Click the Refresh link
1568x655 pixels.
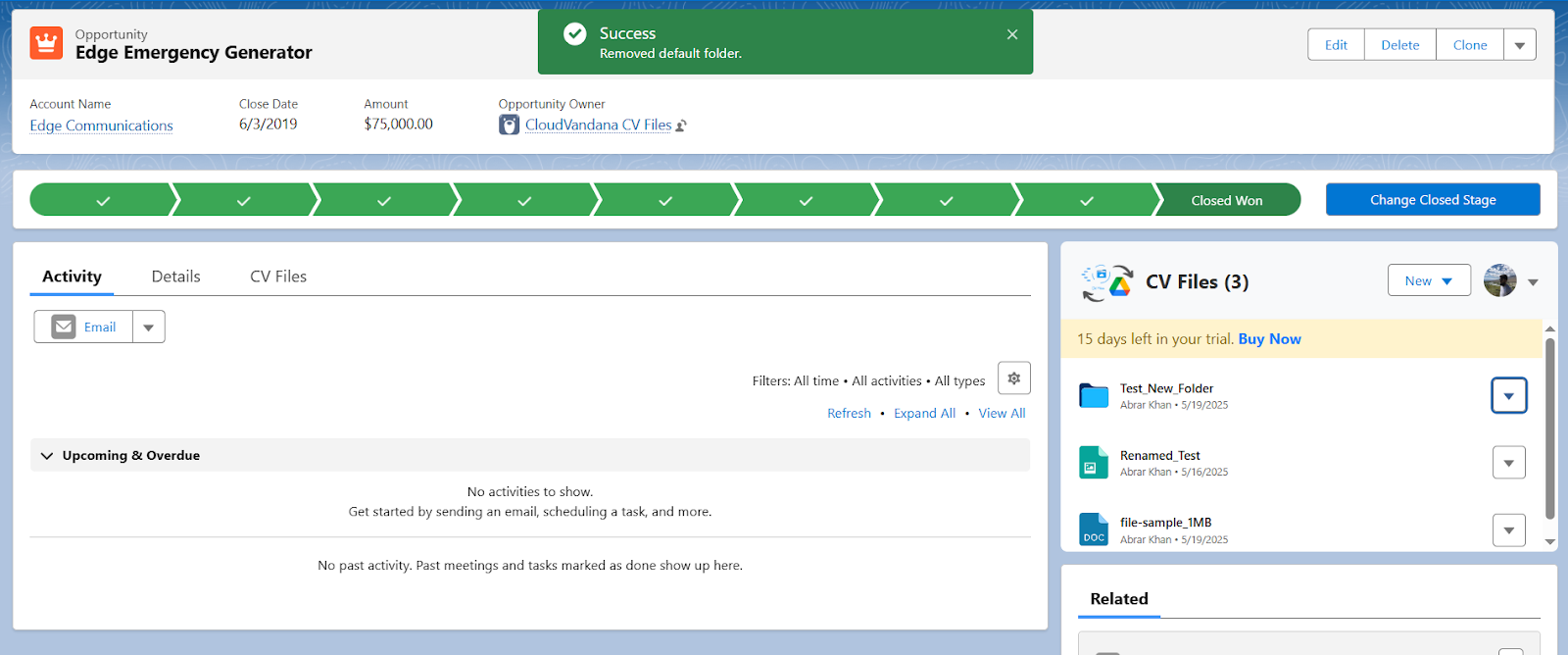point(849,413)
